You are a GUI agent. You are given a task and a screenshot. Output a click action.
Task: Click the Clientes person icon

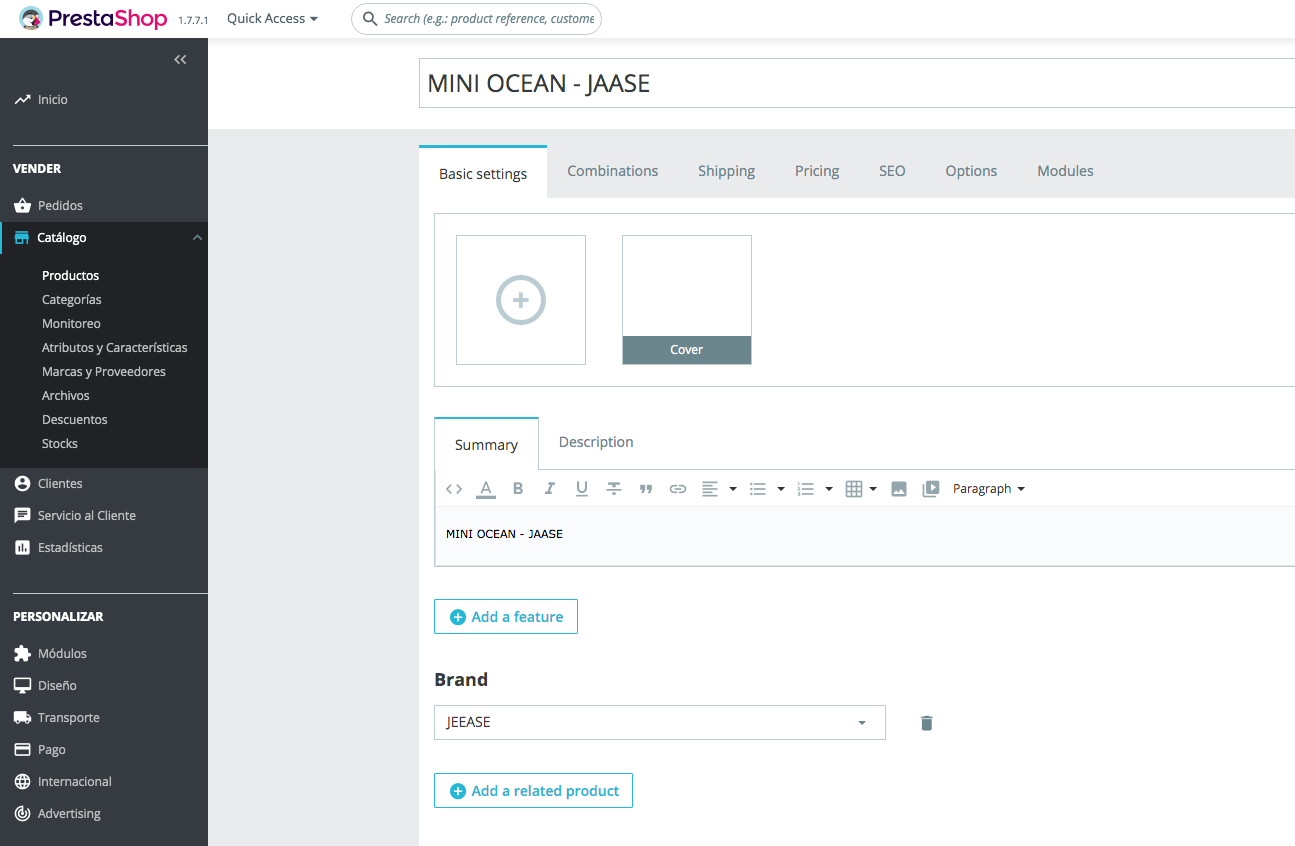click(x=22, y=483)
